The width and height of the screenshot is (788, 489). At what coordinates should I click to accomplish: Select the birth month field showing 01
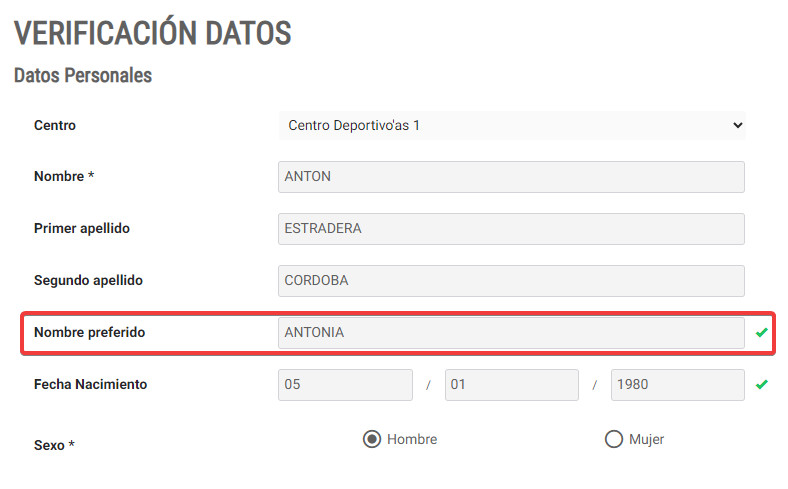point(512,385)
